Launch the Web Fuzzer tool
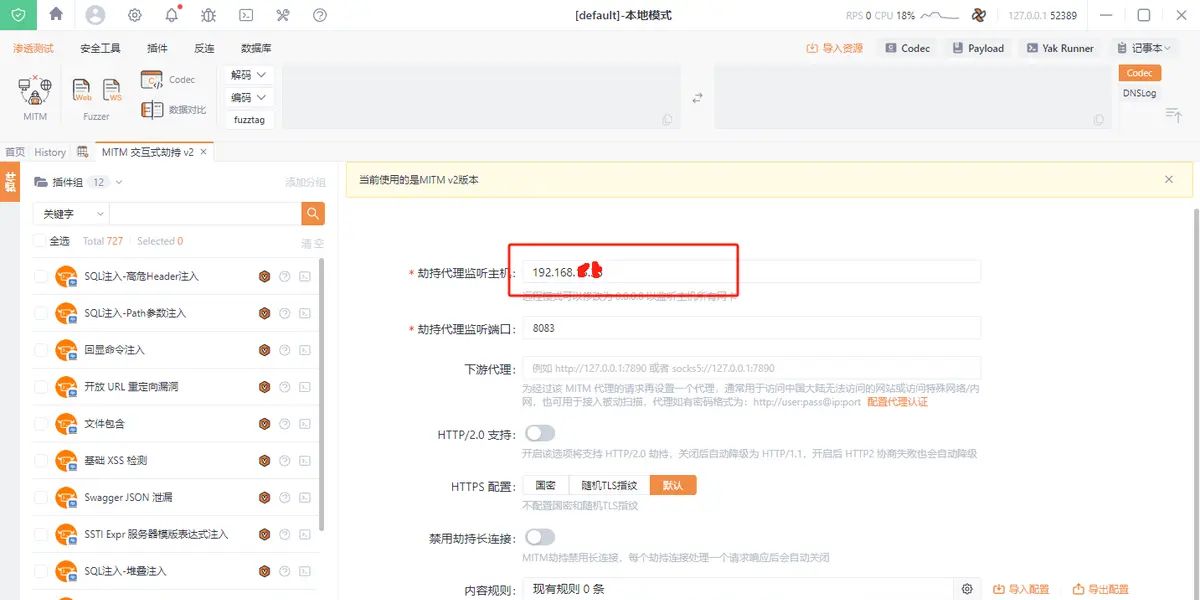This screenshot has height=600, width=1200. point(82,91)
